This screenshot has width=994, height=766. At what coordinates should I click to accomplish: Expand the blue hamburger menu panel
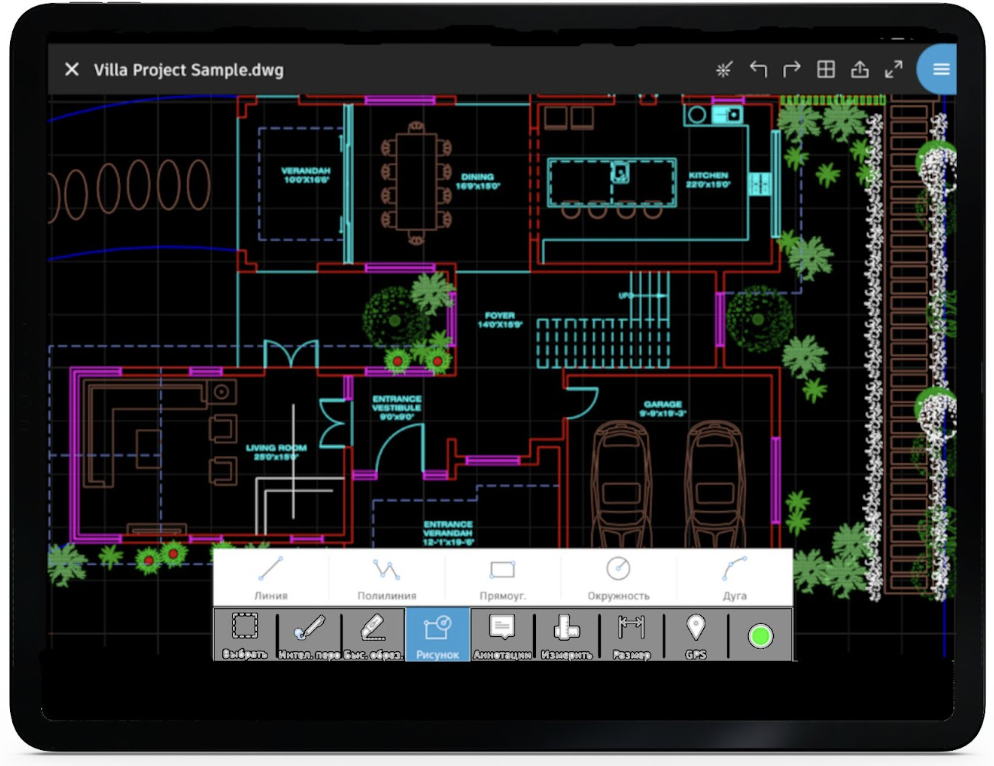coord(940,69)
